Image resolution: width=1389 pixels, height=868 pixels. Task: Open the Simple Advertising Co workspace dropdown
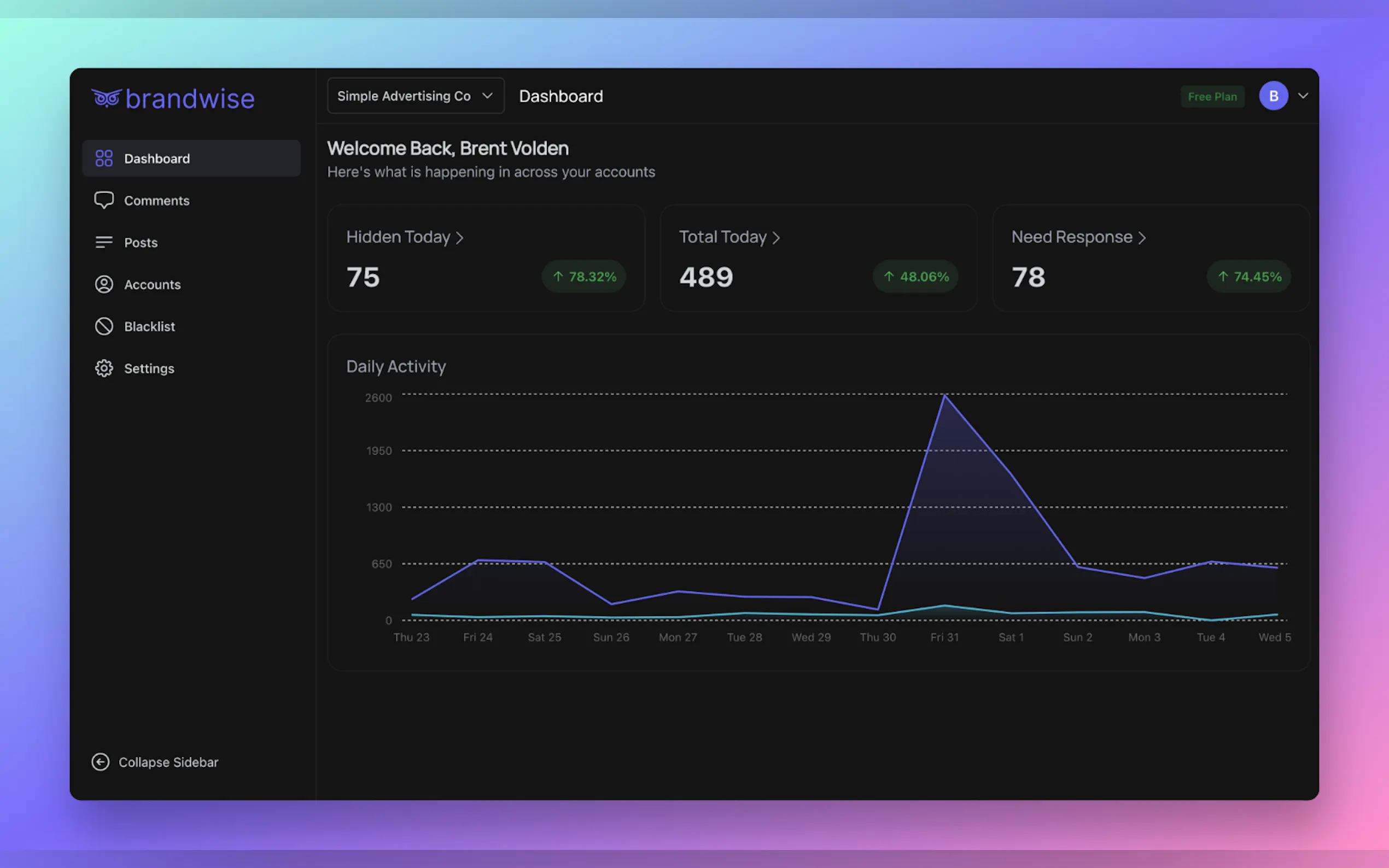(415, 95)
